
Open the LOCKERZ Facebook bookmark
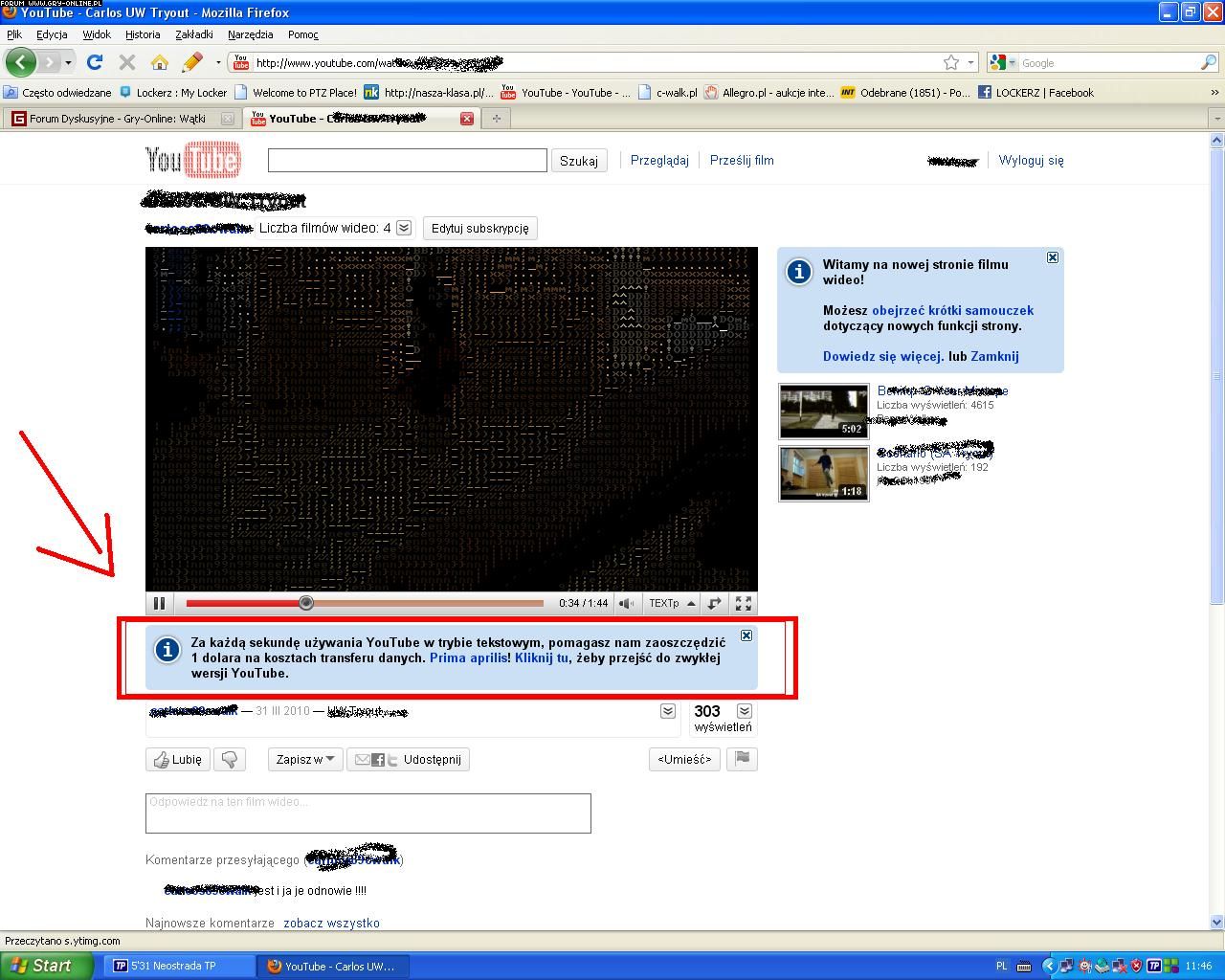[x=1036, y=93]
